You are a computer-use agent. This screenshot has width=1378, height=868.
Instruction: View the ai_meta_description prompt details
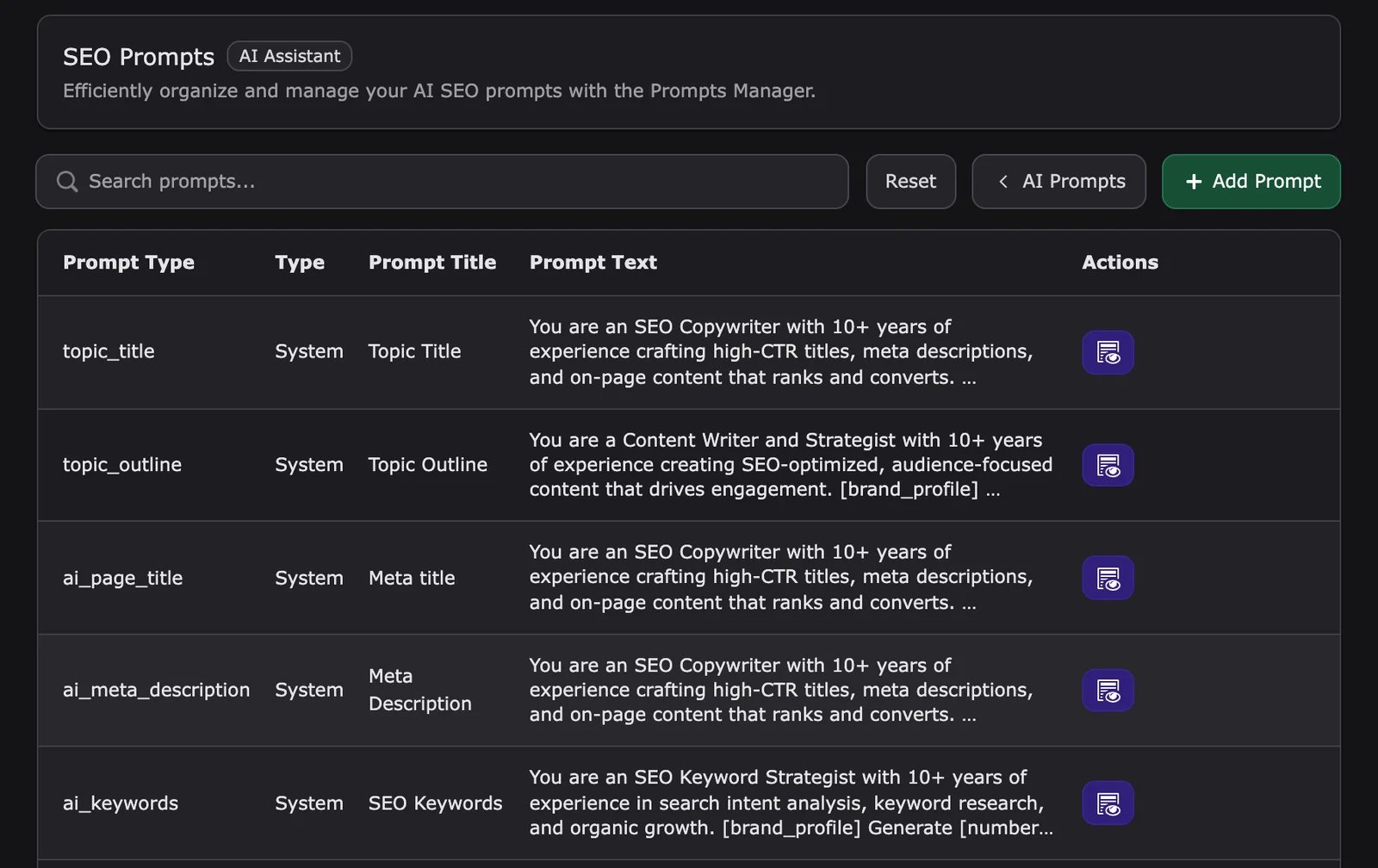tap(1108, 691)
